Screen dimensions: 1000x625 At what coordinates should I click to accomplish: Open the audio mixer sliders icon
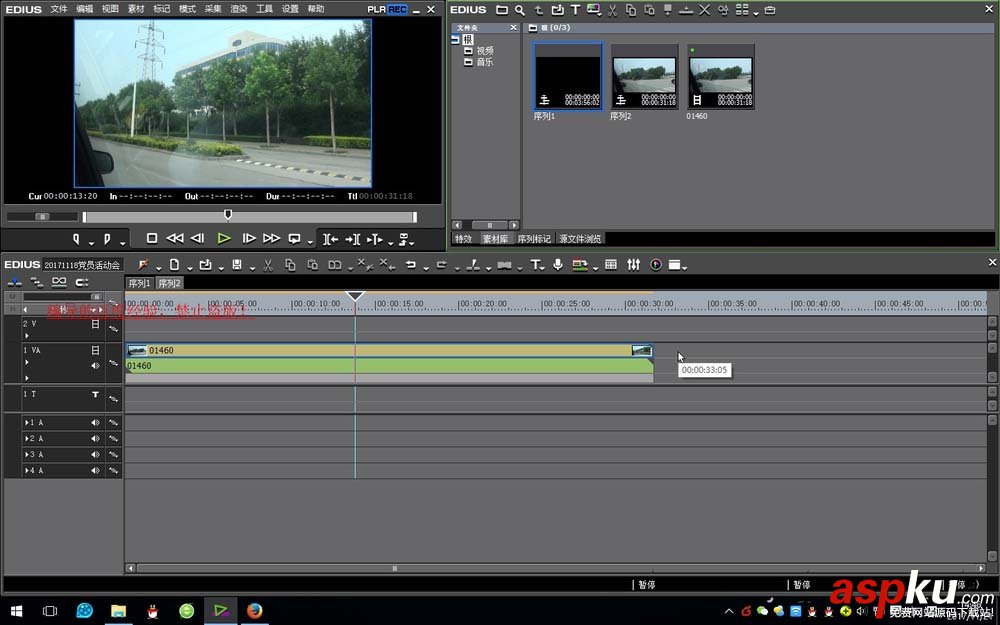click(x=633, y=265)
